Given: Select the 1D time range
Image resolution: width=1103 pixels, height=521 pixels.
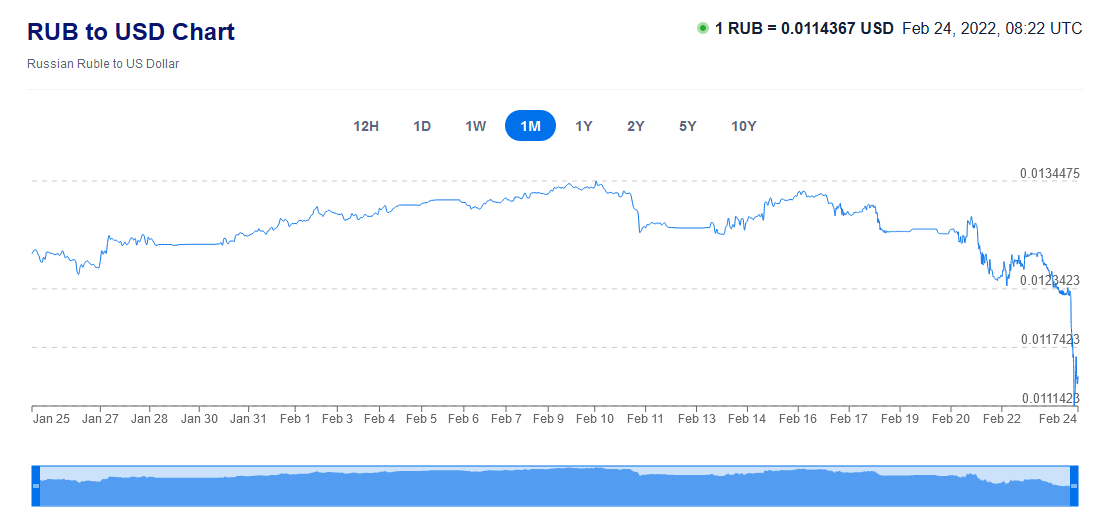Looking at the screenshot, I should click(422, 127).
